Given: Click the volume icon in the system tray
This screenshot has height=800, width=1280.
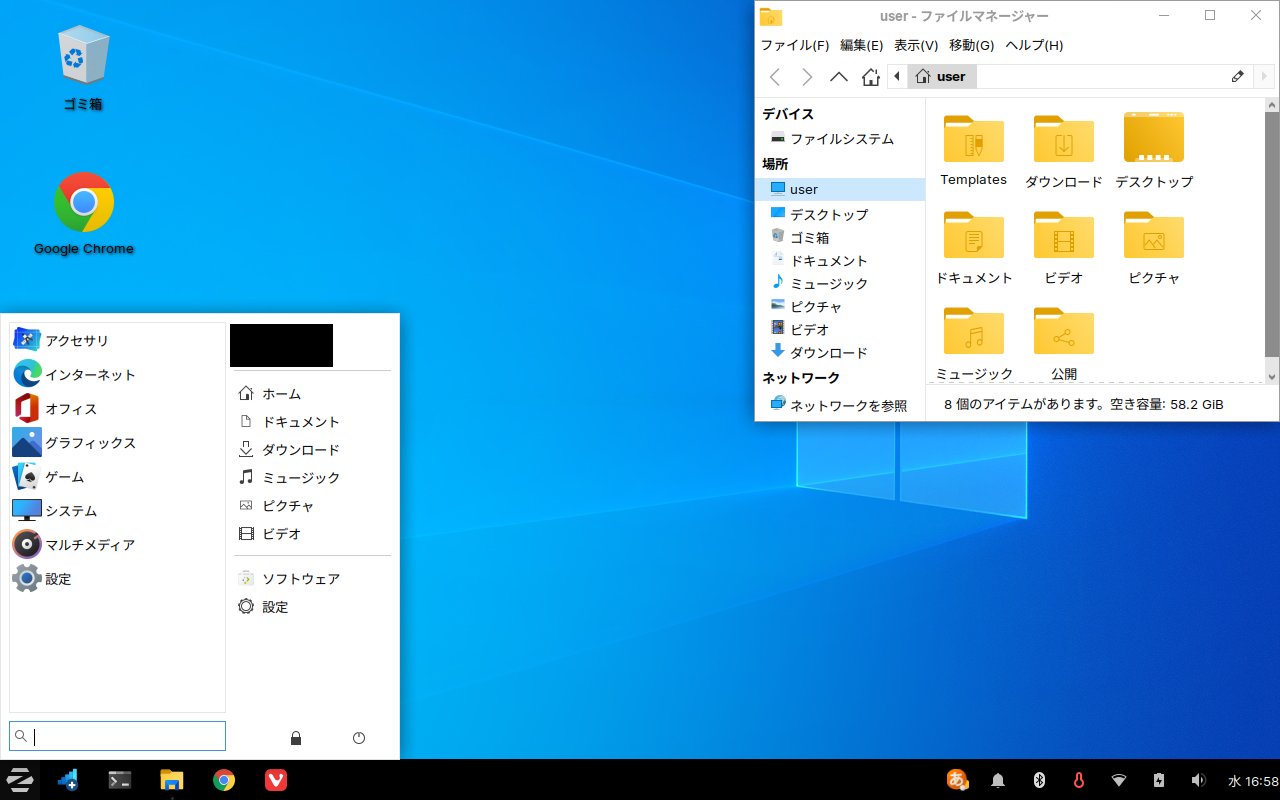Looking at the screenshot, I should [x=1198, y=779].
